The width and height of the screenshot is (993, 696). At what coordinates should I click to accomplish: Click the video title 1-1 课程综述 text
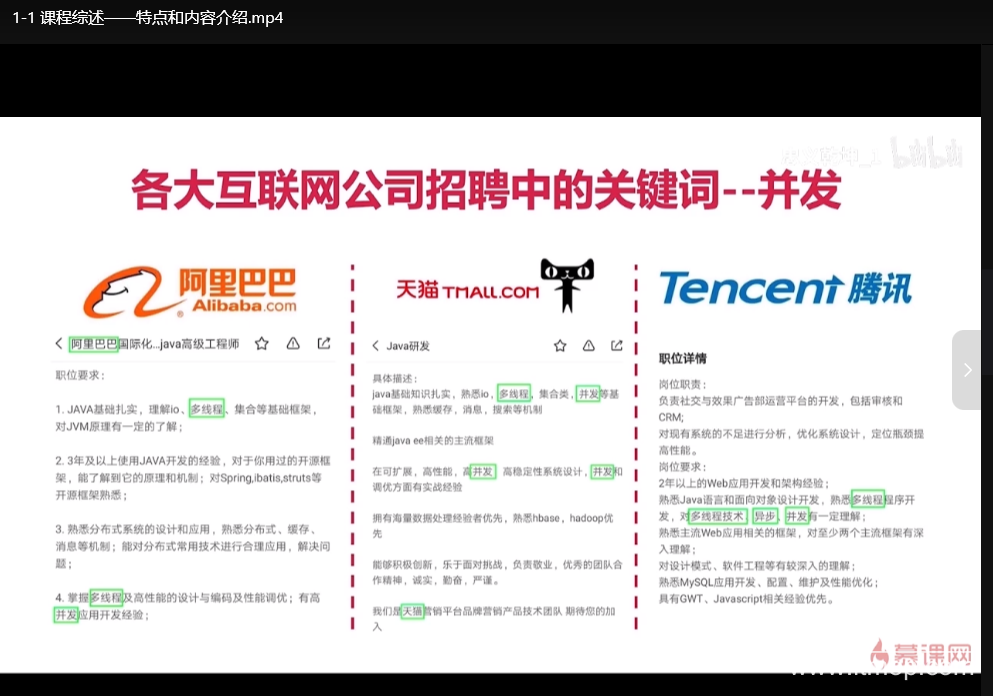pyautogui.click(x=148, y=18)
